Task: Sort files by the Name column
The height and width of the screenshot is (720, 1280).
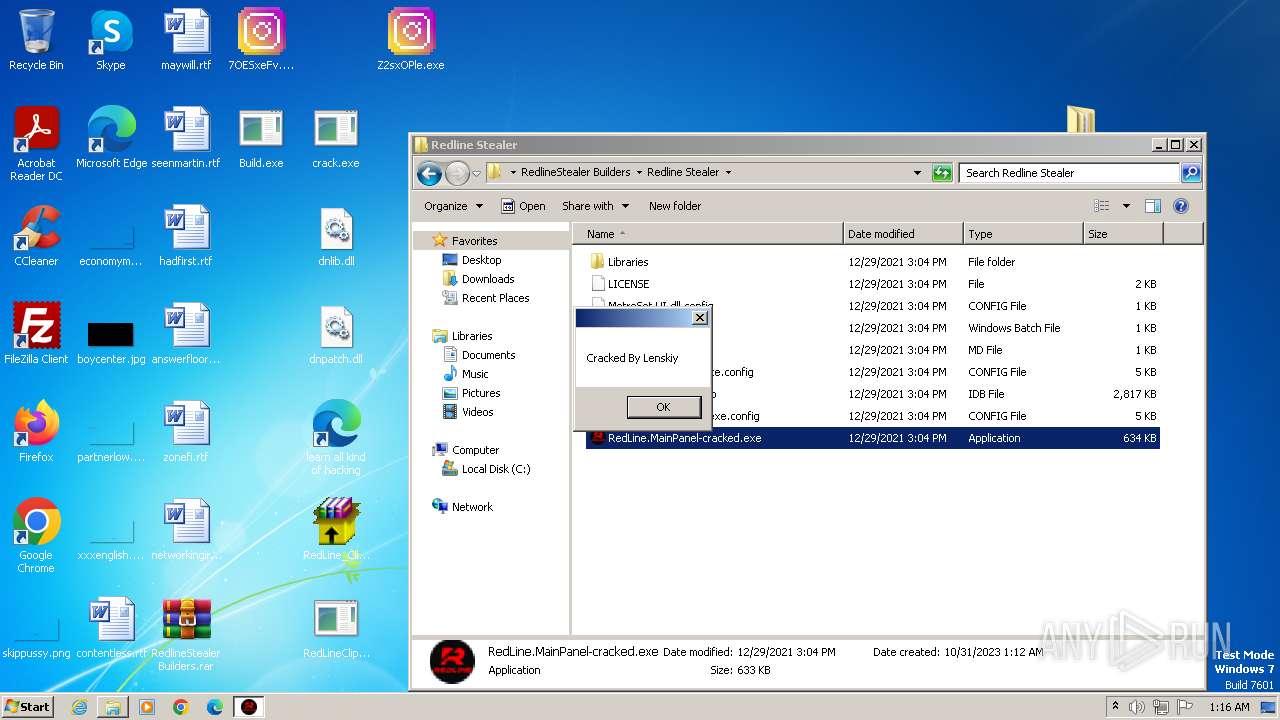Action: pos(707,234)
